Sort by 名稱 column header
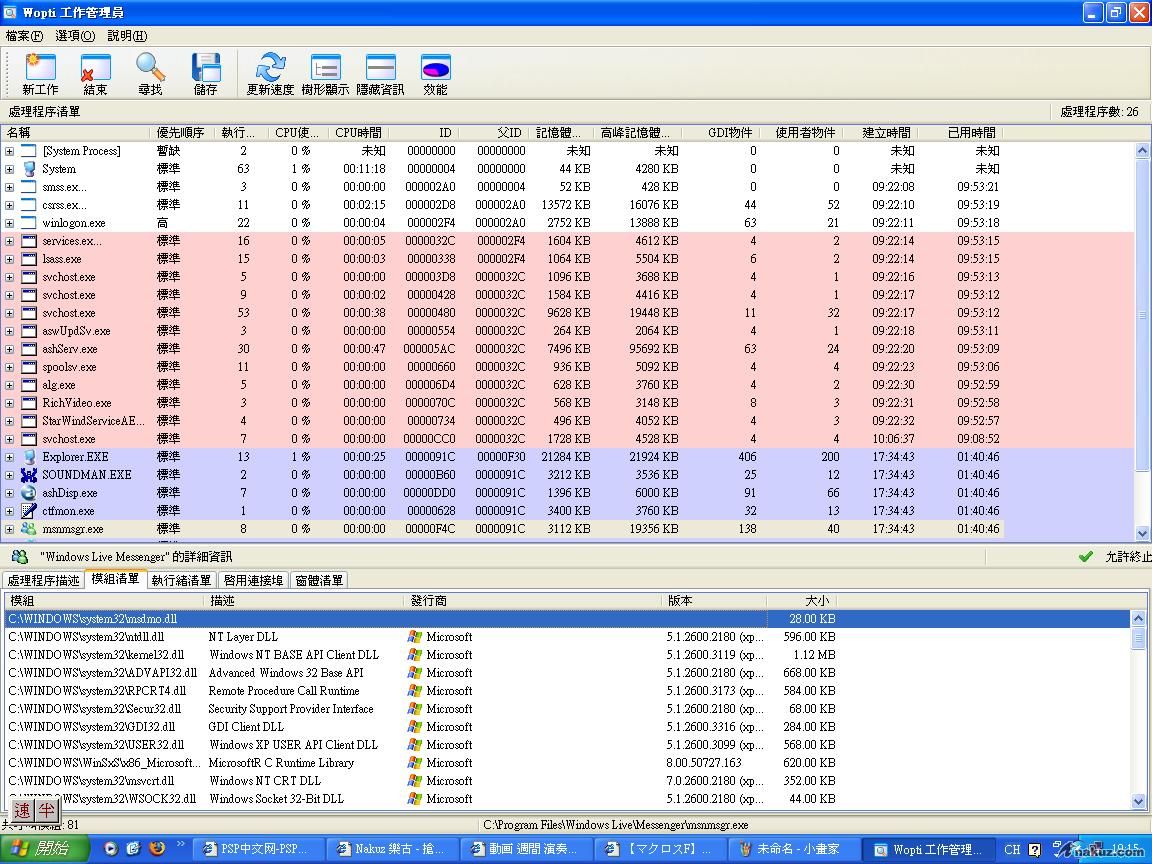The width and height of the screenshot is (1152, 864). 76,132
